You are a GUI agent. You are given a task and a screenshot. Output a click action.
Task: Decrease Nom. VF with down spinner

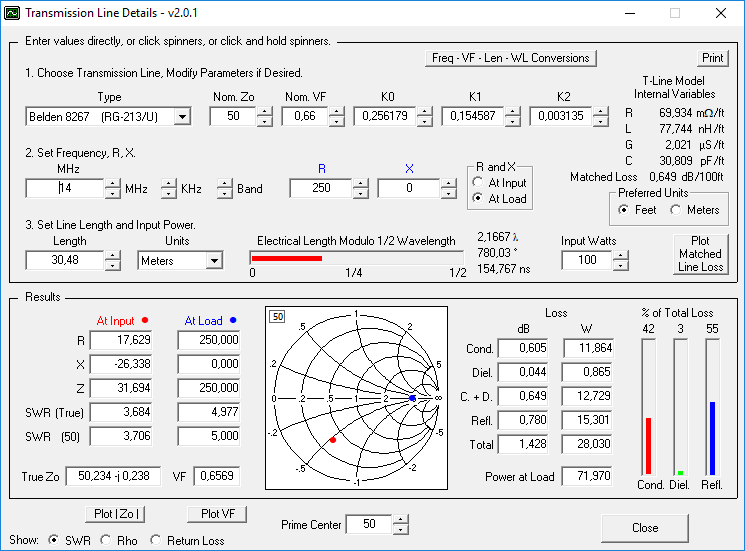click(337, 121)
